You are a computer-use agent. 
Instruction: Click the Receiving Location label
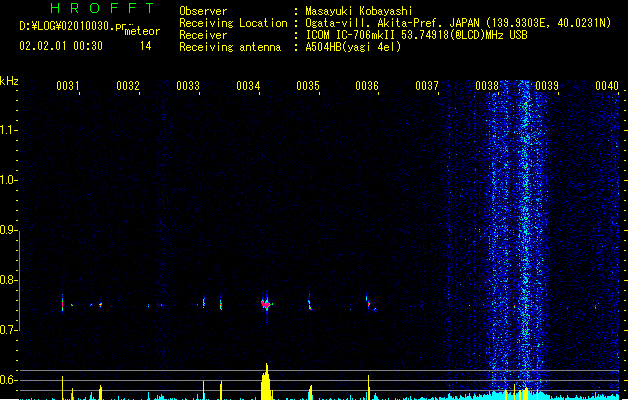point(233,23)
